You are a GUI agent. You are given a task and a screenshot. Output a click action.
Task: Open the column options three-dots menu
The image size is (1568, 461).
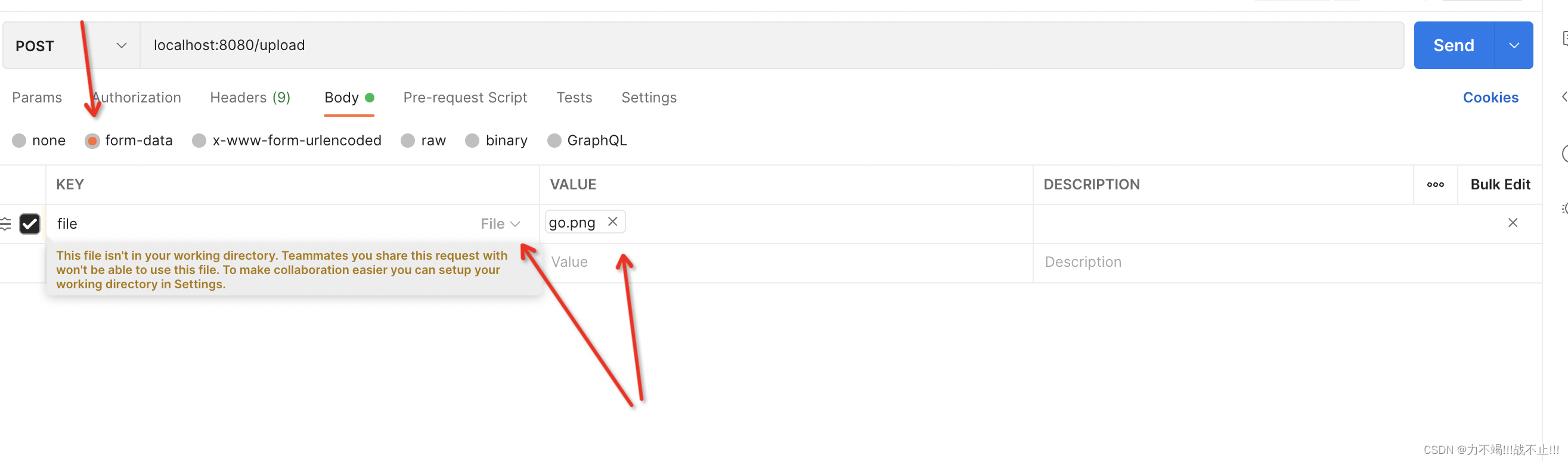[1434, 185]
